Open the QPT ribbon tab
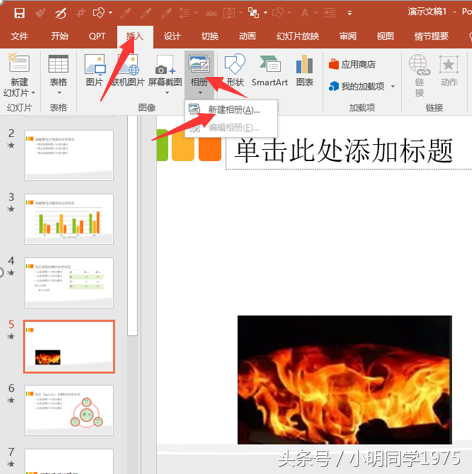Screen dimensions: 472x474 (x=97, y=36)
